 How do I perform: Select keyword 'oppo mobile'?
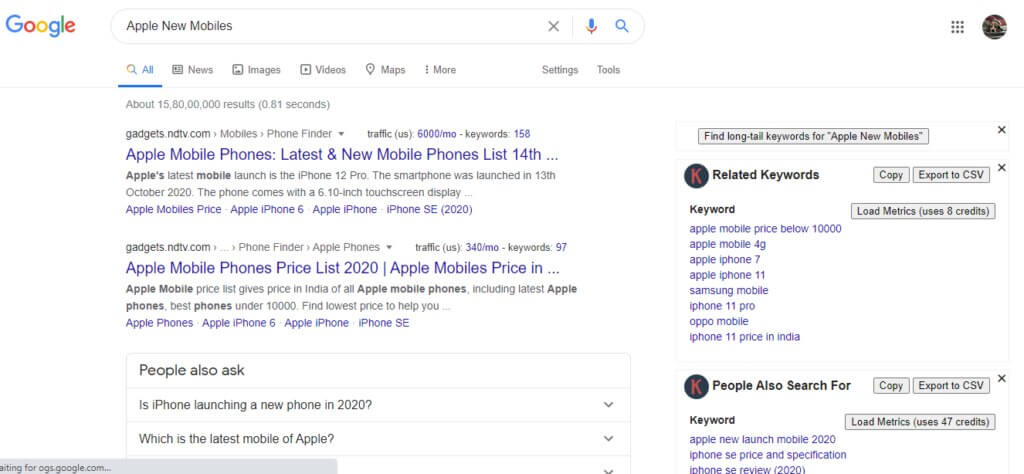[719, 322]
